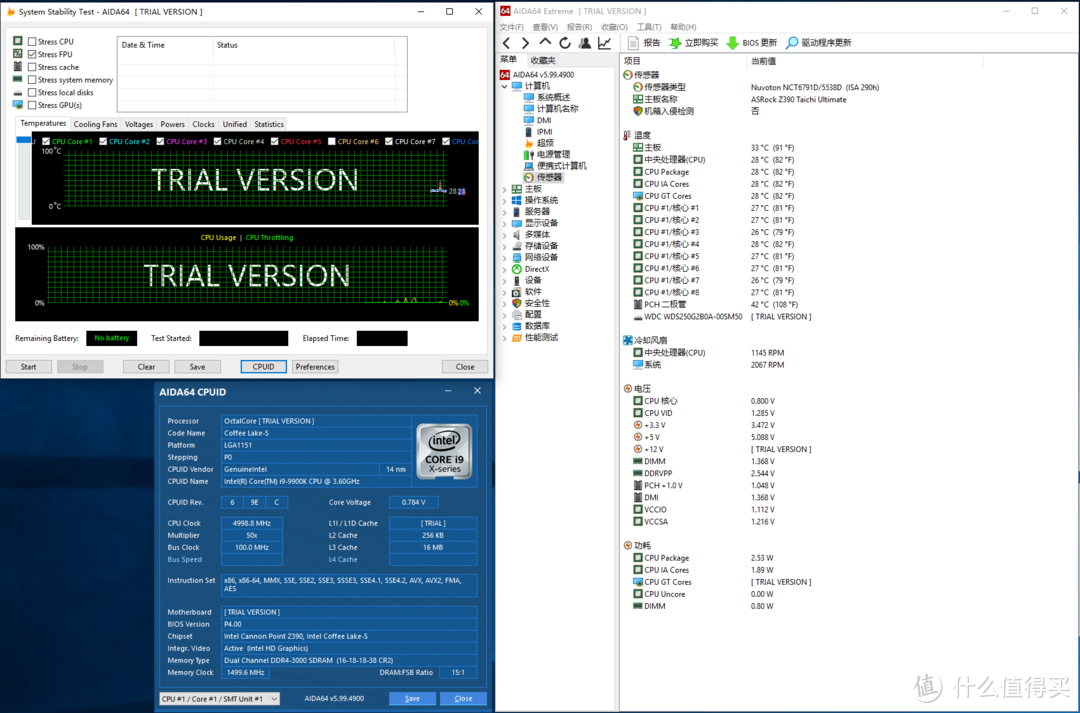The width and height of the screenshot is (1080, 713).
Task: Expand the 多媒体 tree node
Action: [x=505, y=235]
